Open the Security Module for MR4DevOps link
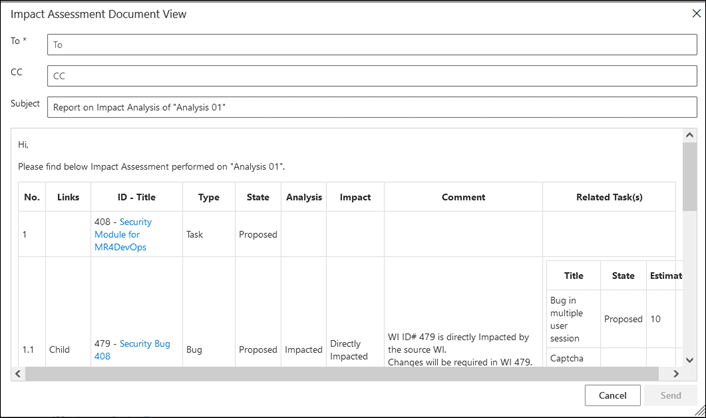The height and width of the screenshot is (418, 706). (x=123, y=234)
